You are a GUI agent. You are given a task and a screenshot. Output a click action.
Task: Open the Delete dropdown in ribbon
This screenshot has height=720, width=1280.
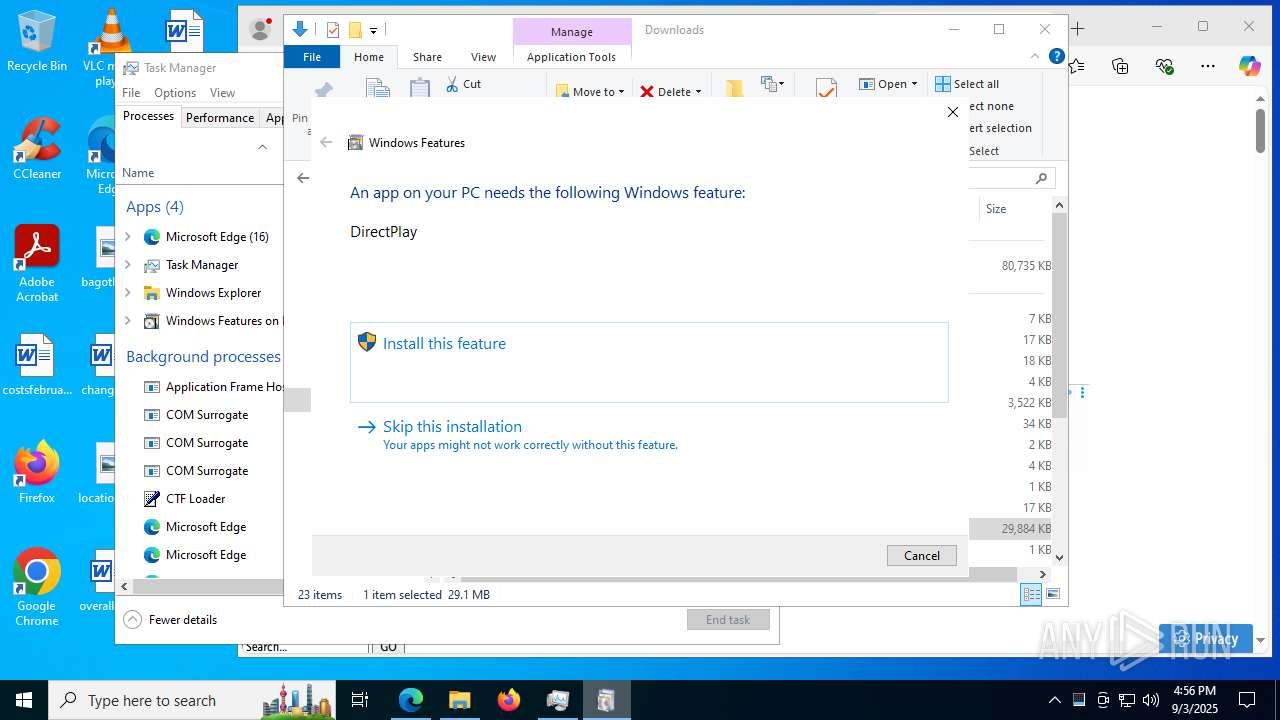coord(670,91)
